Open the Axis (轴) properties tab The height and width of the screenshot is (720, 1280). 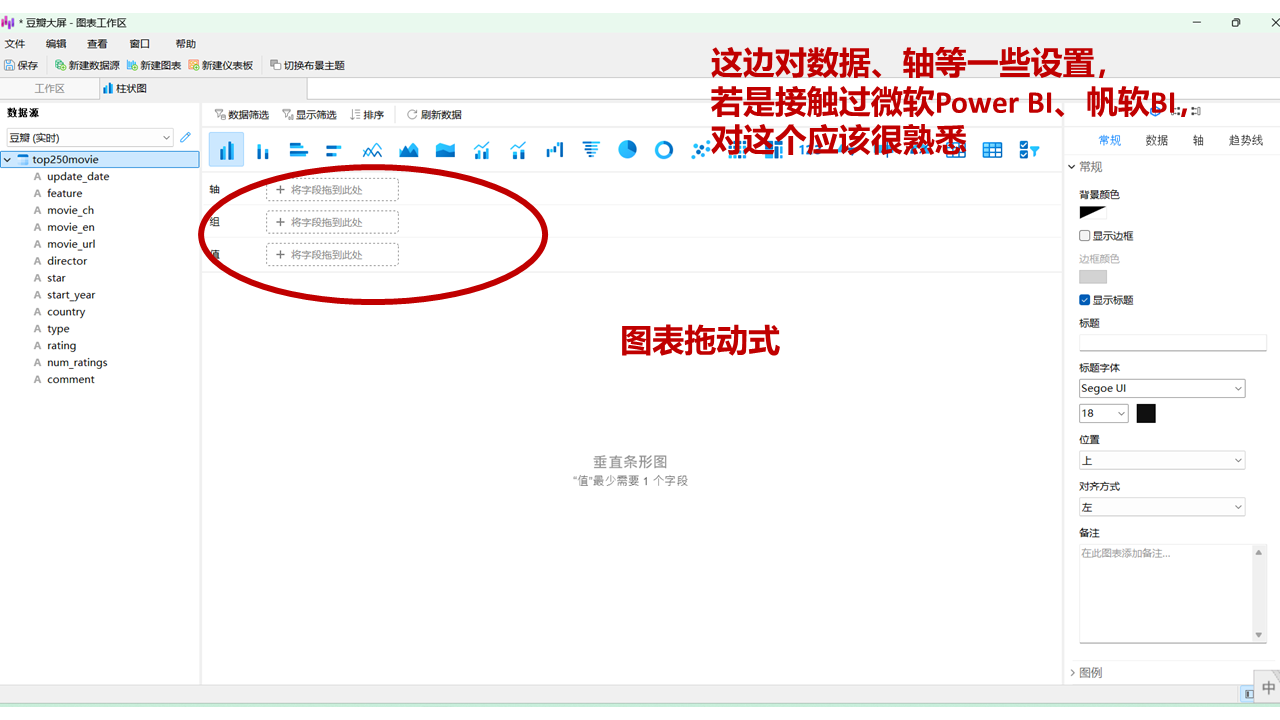[1198, 141]
